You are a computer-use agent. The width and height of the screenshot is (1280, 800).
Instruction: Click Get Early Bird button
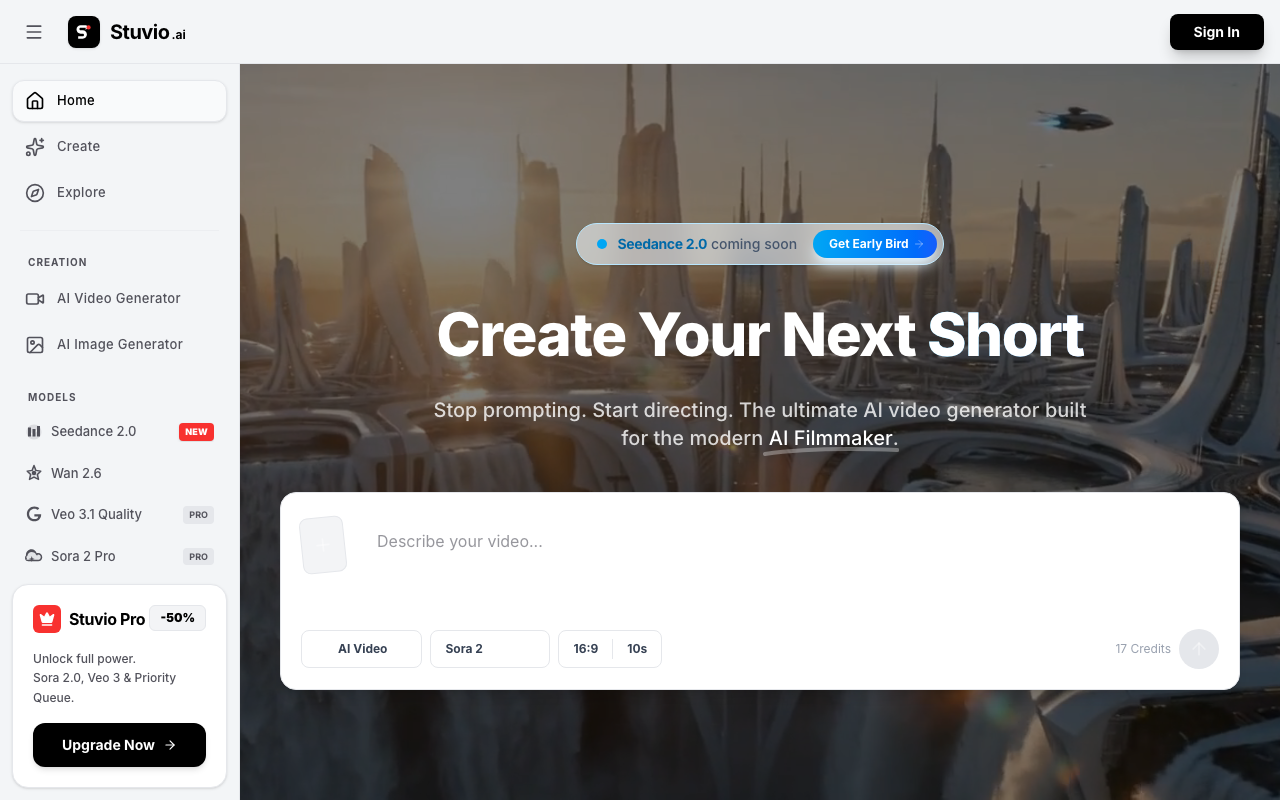(x=875, y=244)
